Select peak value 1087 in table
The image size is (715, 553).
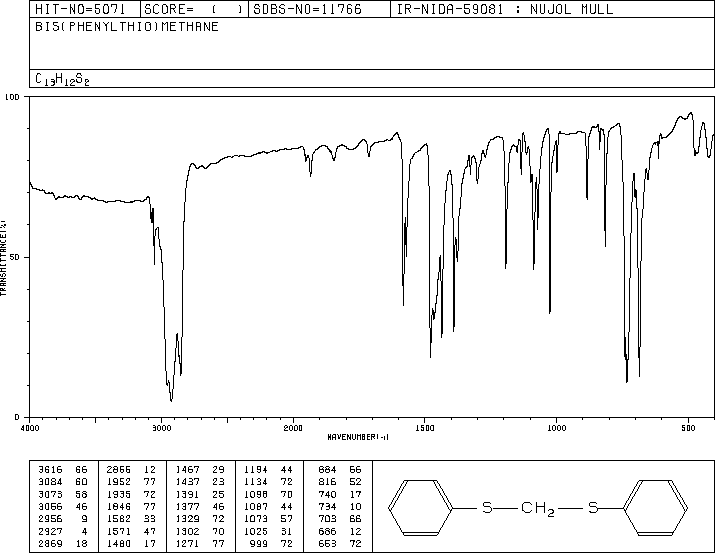[256, 506]
